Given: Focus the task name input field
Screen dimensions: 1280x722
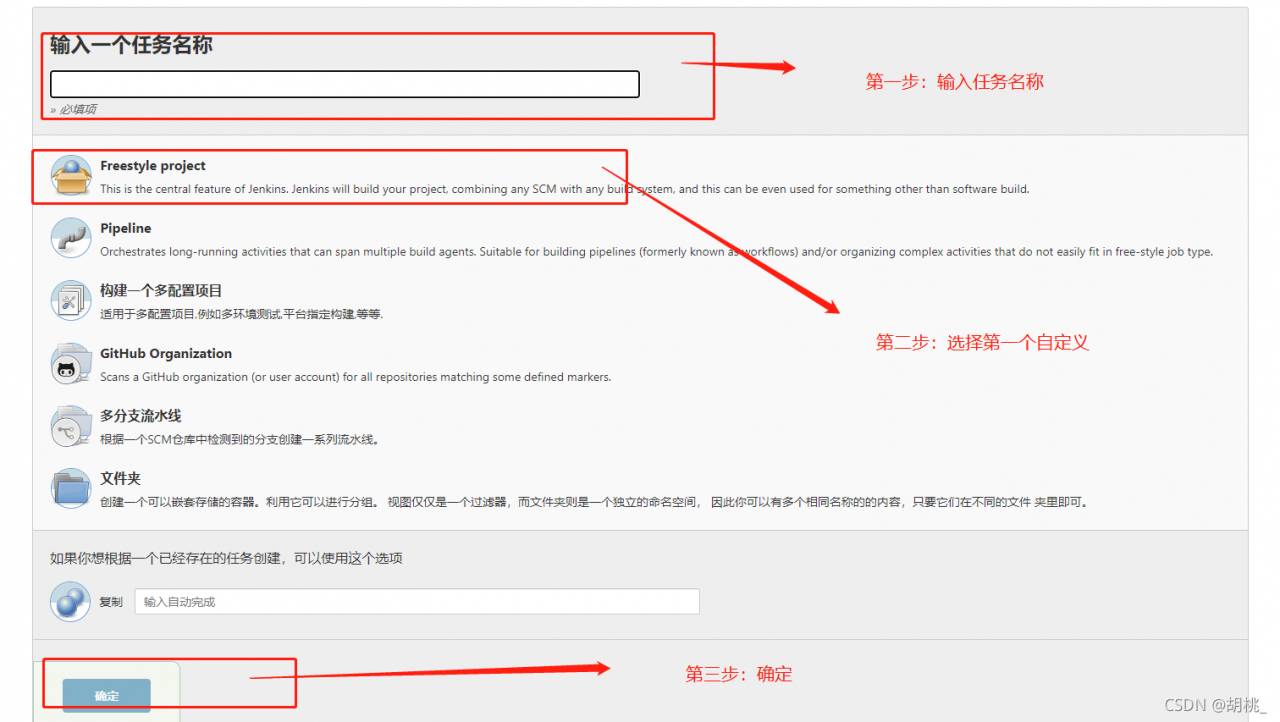Looking at the screenshot, I should [345, 84].
